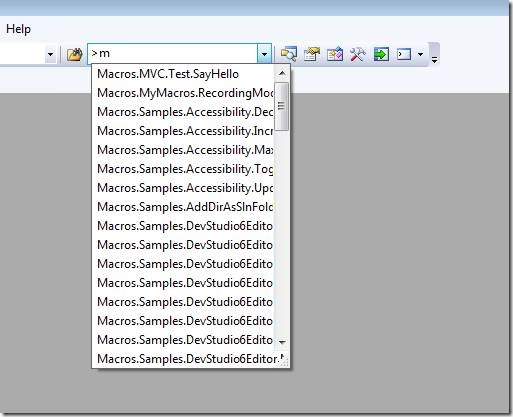Screen dimensions: 513x417
Task: Choose Macros.Samples.Accessibility.Dec entry
Action: click(x=183, y=112)
